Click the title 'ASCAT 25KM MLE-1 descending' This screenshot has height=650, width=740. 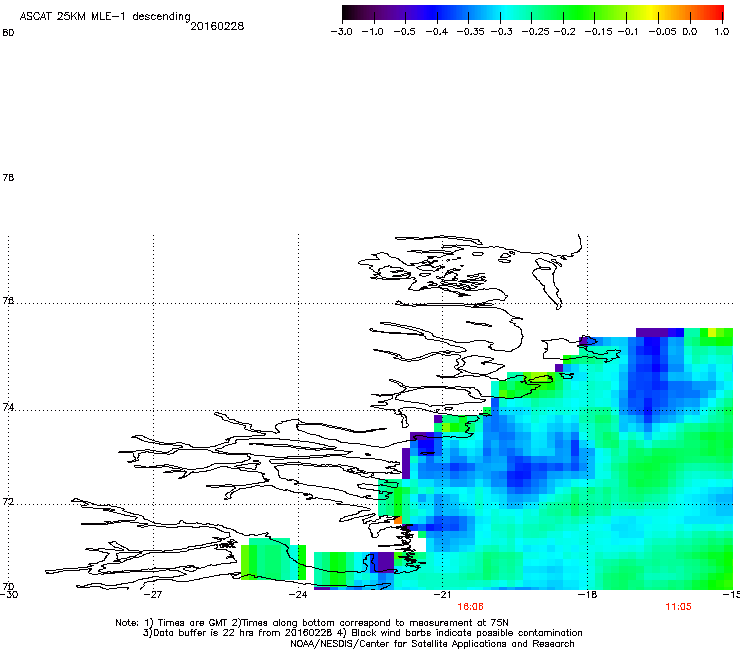pos(105,17)
